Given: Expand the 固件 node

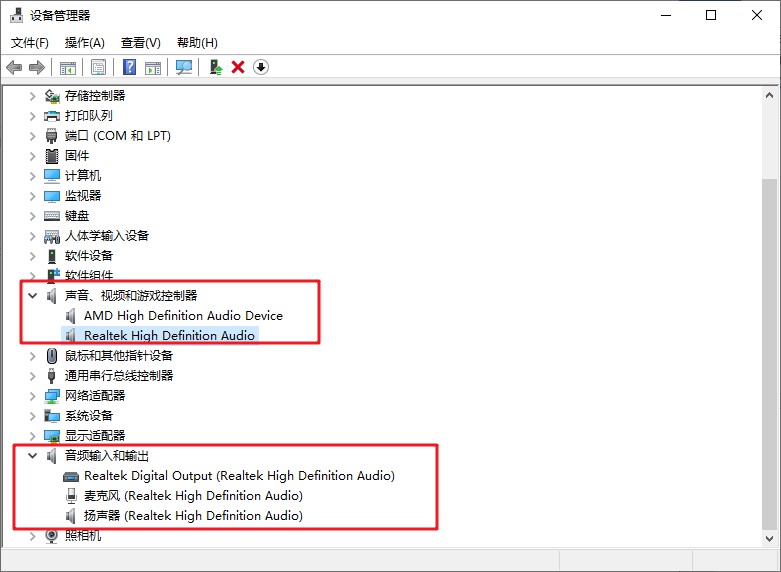Looking at the screenshot, I should click(32, 156).
